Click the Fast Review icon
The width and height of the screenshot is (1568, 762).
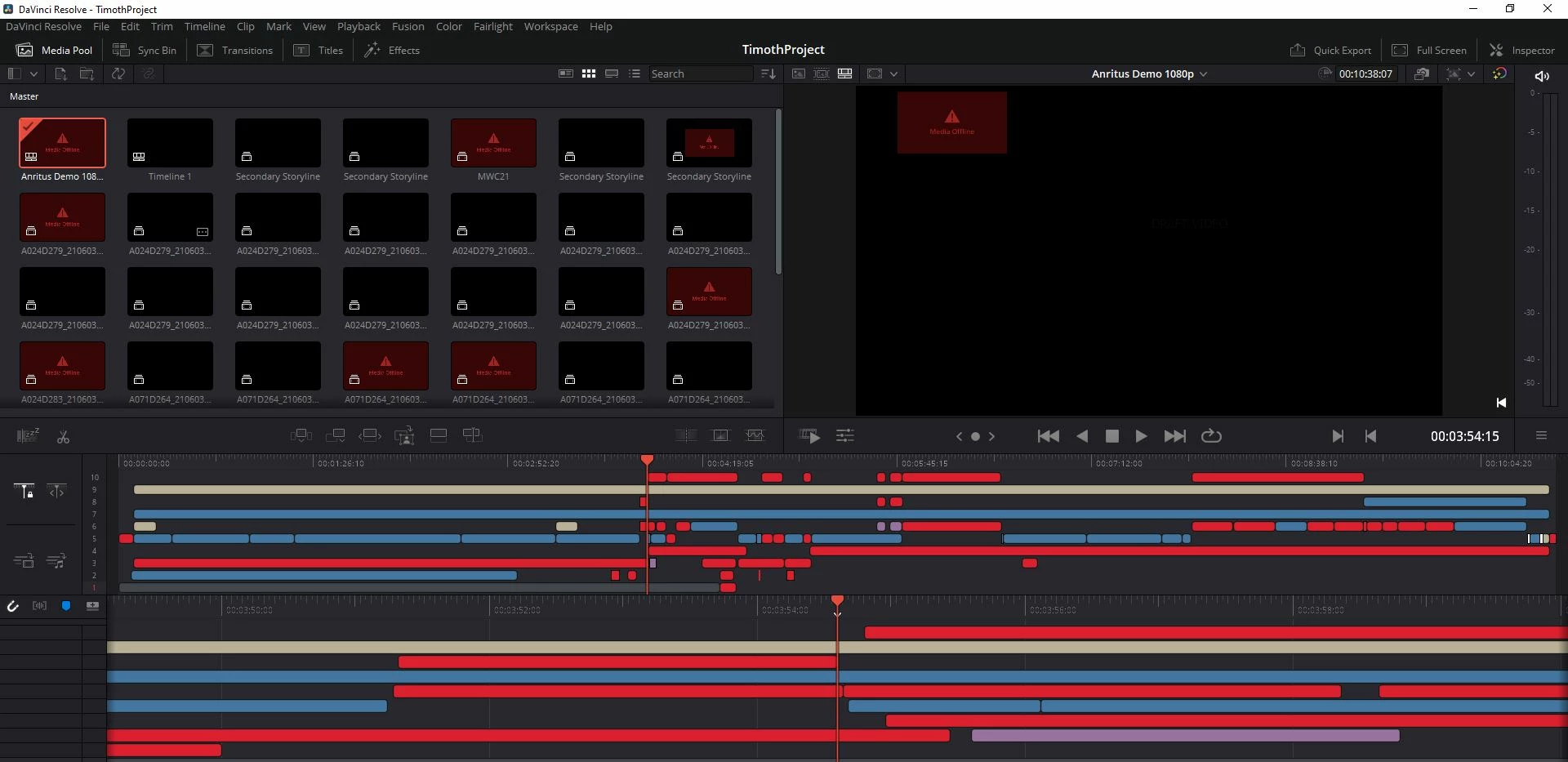[x=809, y=436]
